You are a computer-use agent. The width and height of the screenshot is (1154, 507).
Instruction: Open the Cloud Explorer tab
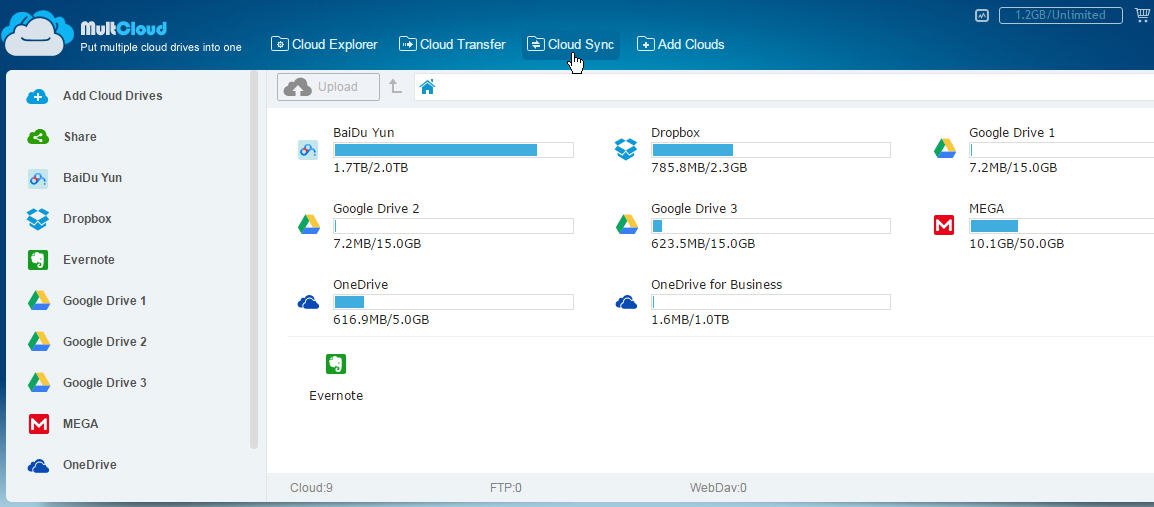[324, 44]
